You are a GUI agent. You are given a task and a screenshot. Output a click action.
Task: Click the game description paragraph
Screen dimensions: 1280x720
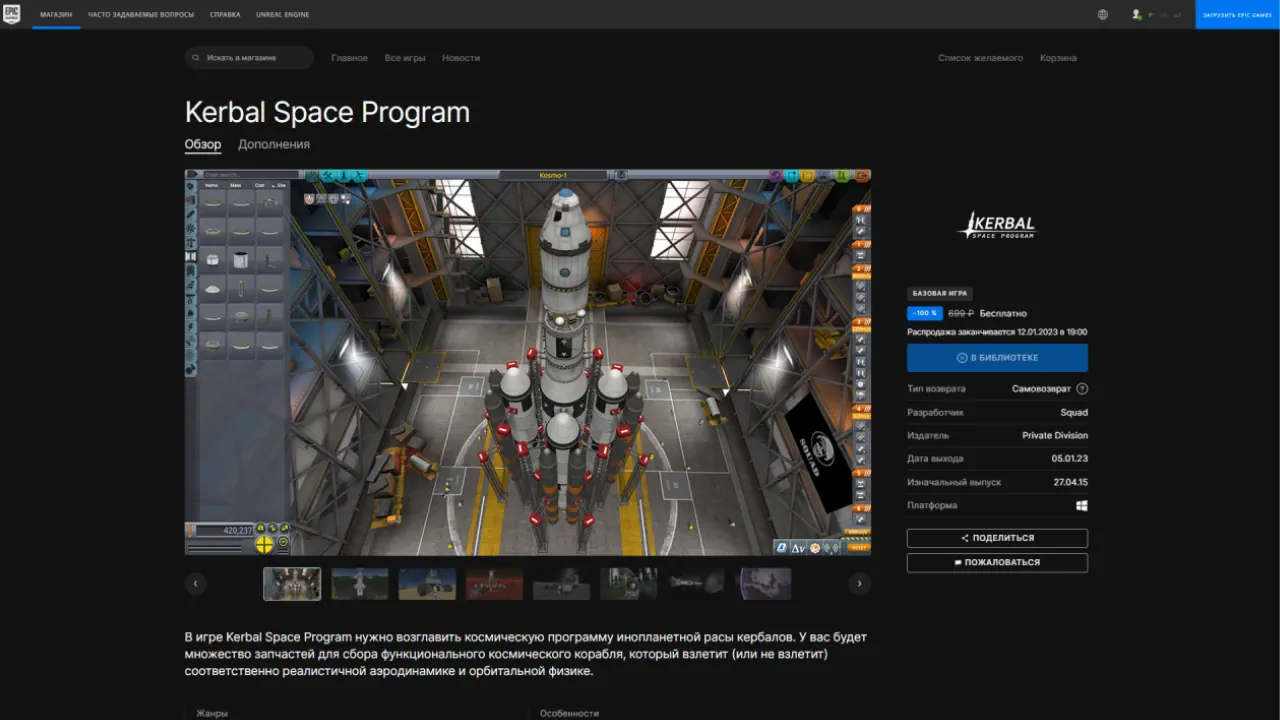(x=526, y=654)
